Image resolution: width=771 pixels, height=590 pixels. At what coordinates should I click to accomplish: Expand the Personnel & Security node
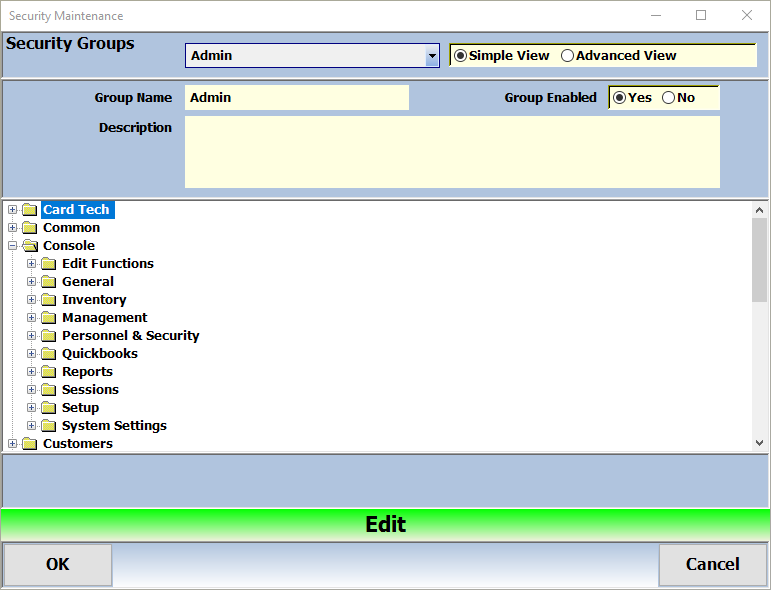click(32, 336)
